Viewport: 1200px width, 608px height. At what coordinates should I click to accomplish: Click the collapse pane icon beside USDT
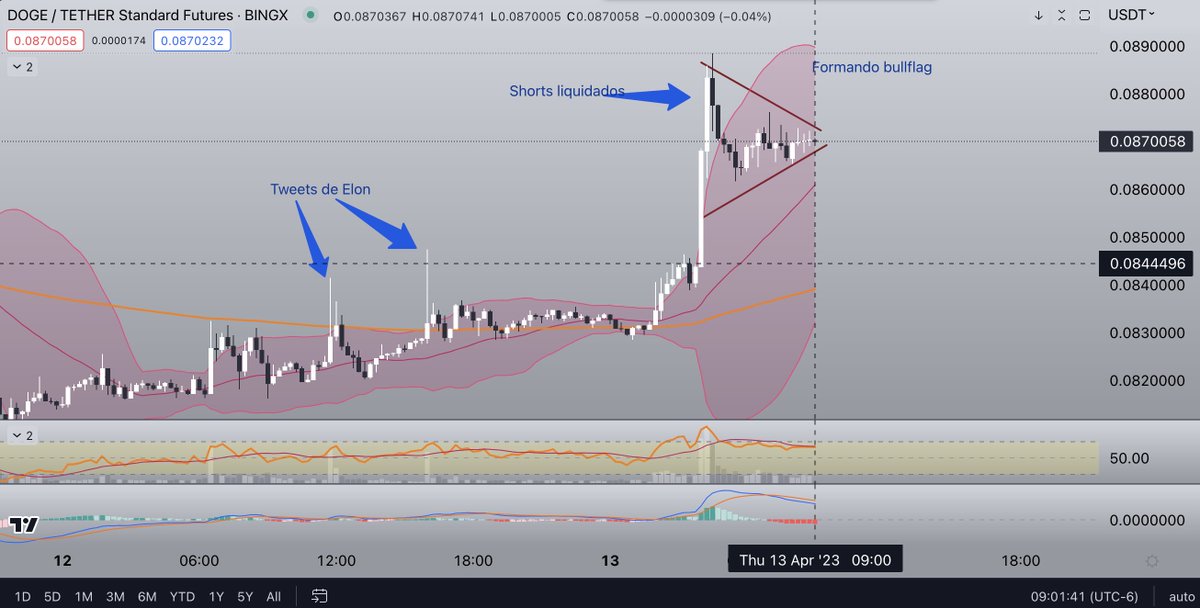pyautogui.click(x=1063, y=15)
